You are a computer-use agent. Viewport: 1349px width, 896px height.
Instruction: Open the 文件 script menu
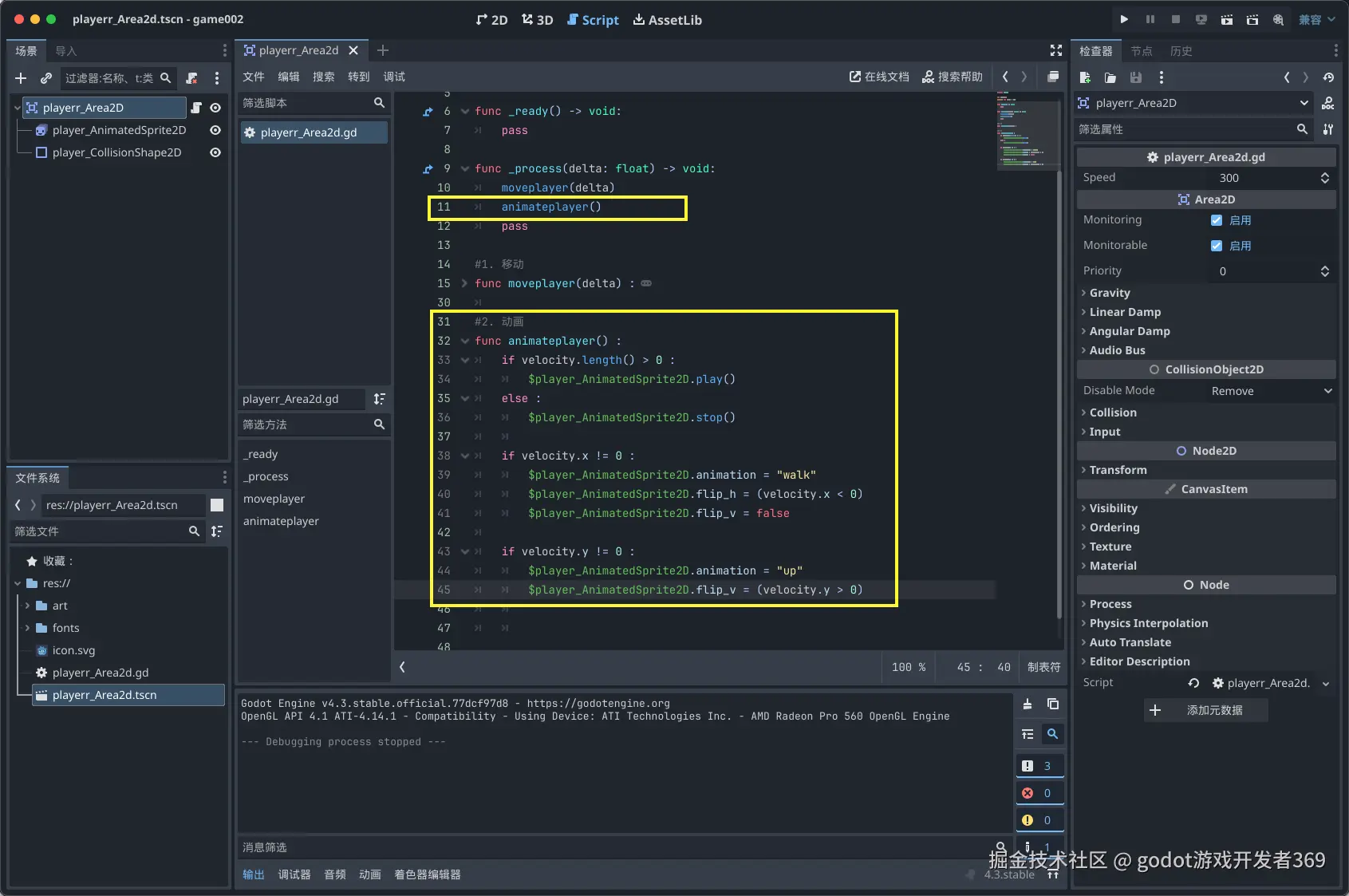pyautogui.click(x=254, y=77)
